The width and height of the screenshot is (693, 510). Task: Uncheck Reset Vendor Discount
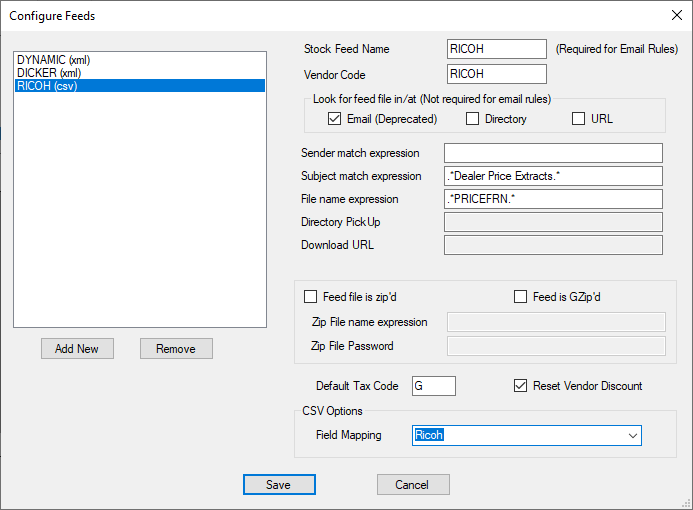520,386
